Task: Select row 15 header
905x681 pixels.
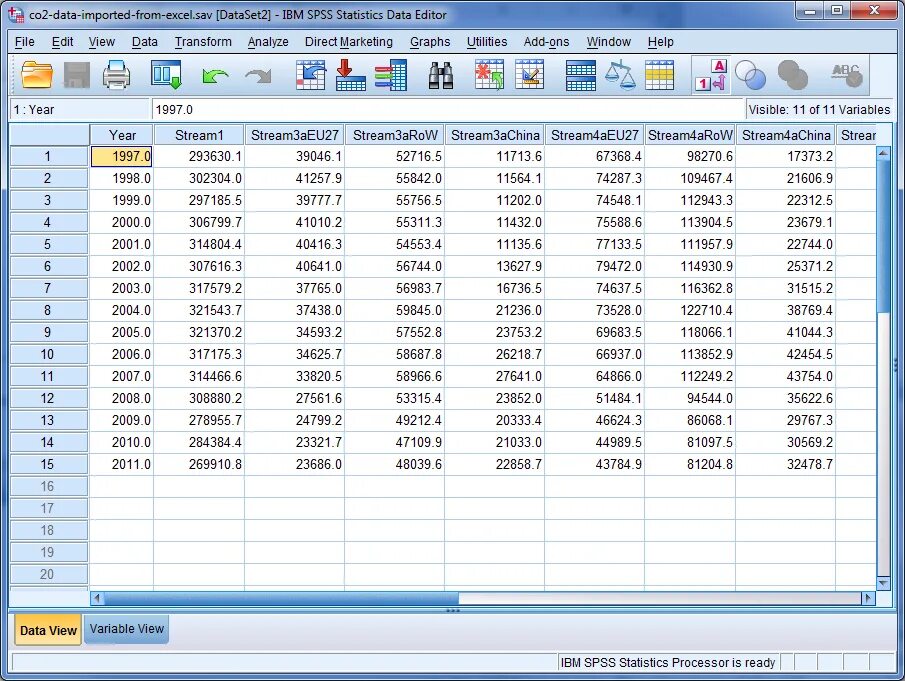Action: point(48,465)
